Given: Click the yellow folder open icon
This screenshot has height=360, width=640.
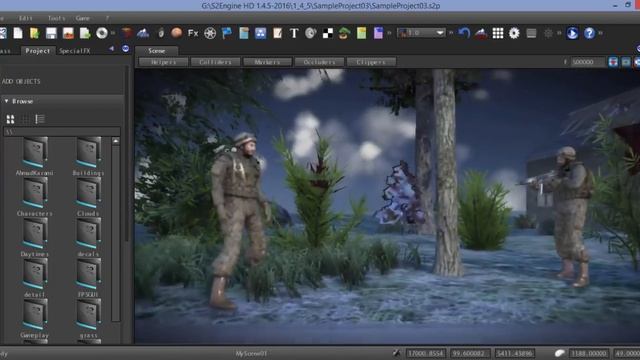Looking at the screenshot, I should (34, 33).
